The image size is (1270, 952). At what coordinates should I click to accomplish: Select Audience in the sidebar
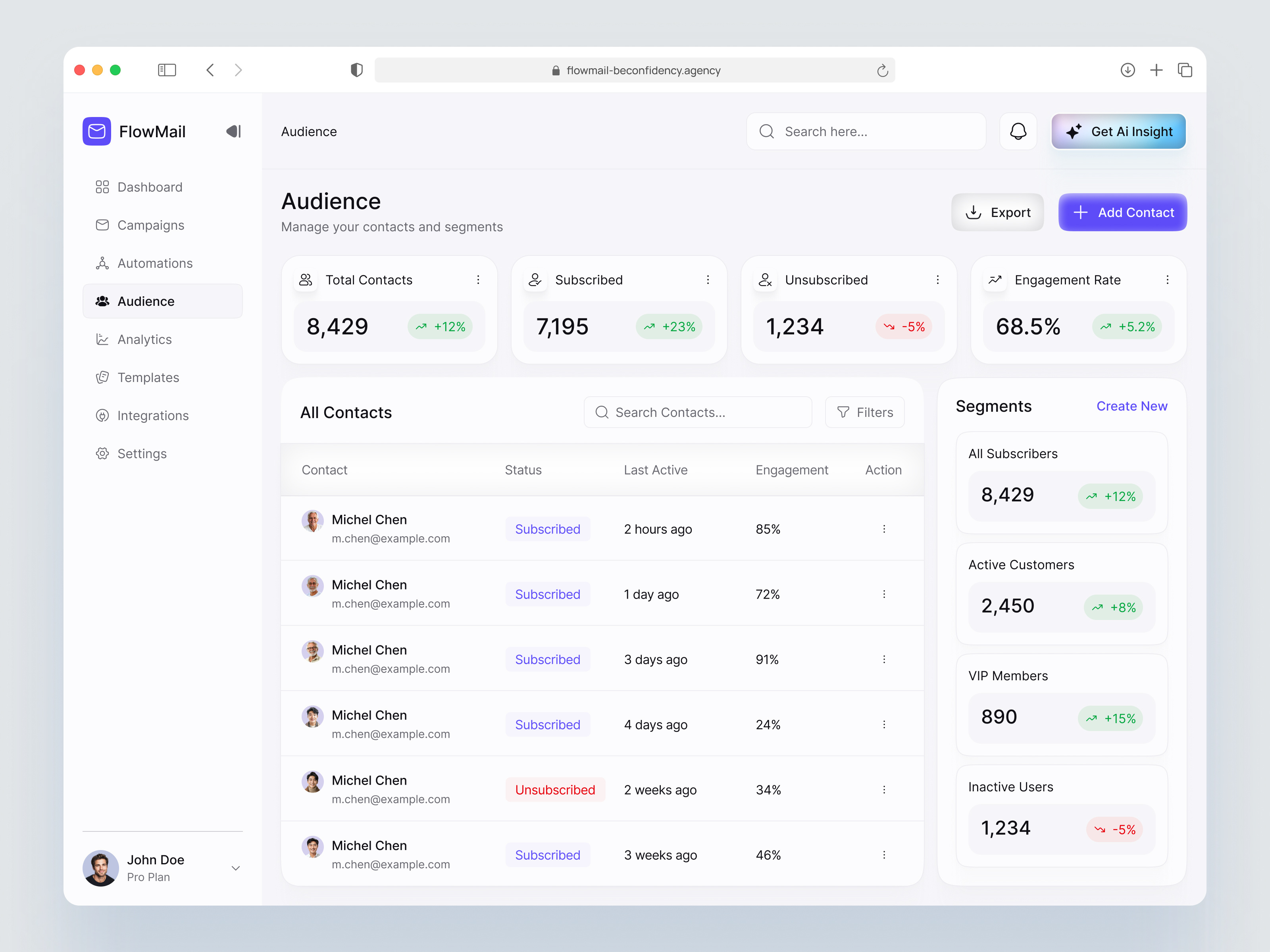162,301
